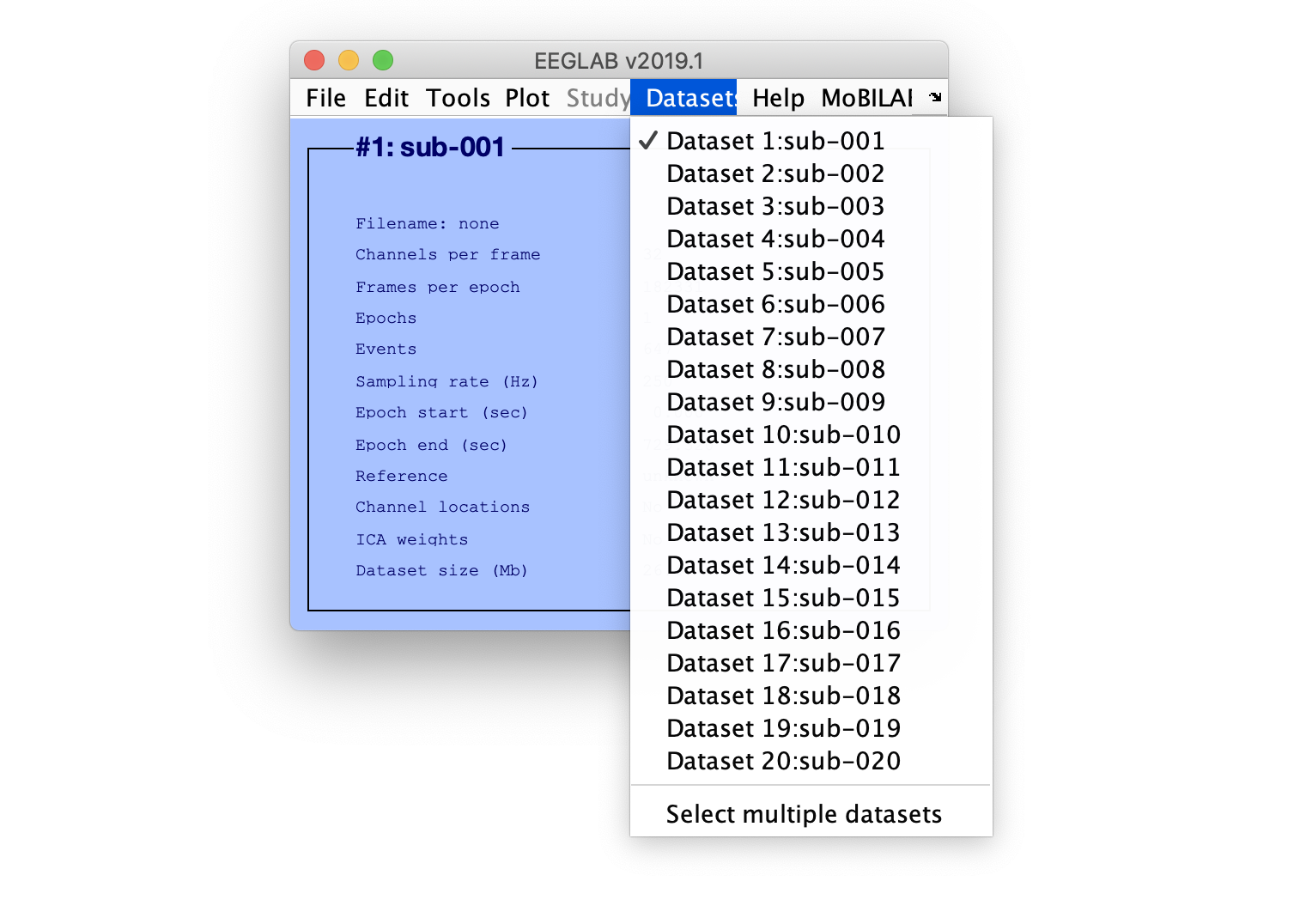This screenshot has width=1312, height=924.
Task: Choose Dataset 5:sub-005 from the list
Action: click(774, 271)
